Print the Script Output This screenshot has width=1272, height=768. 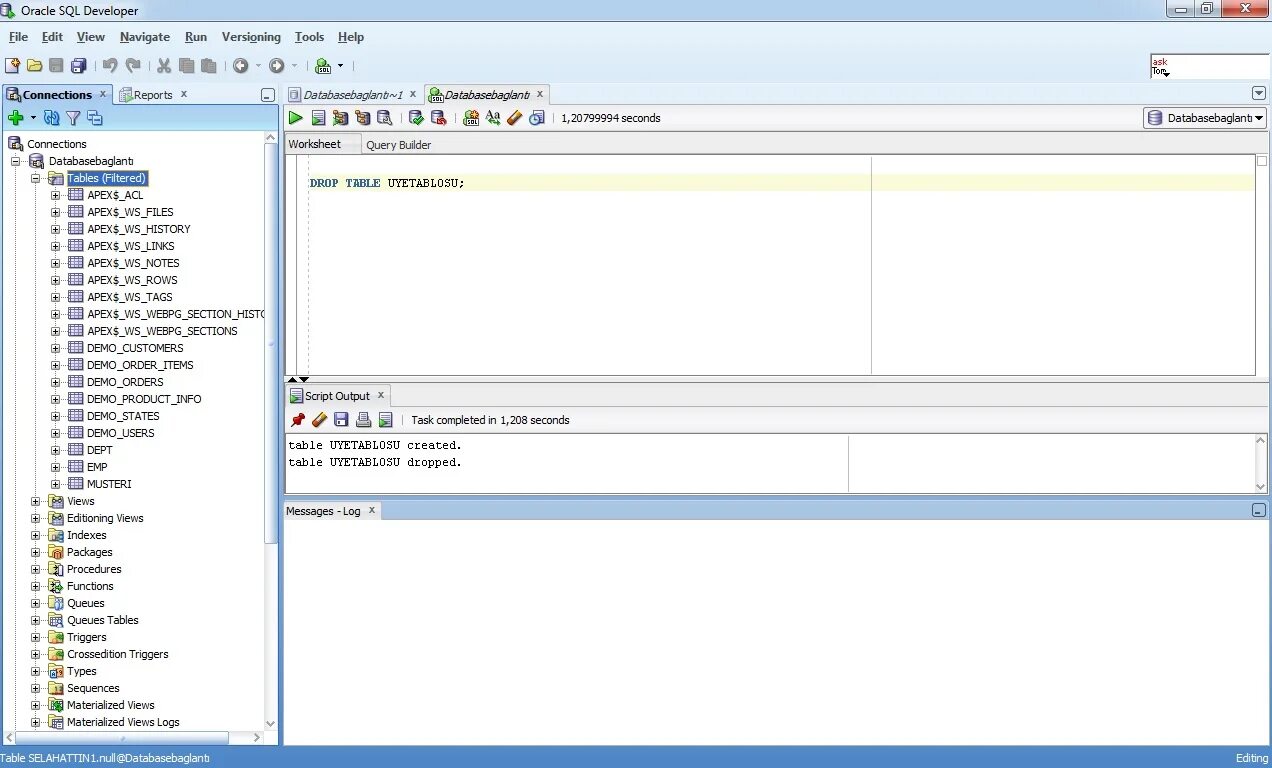(x=363, y=420)
